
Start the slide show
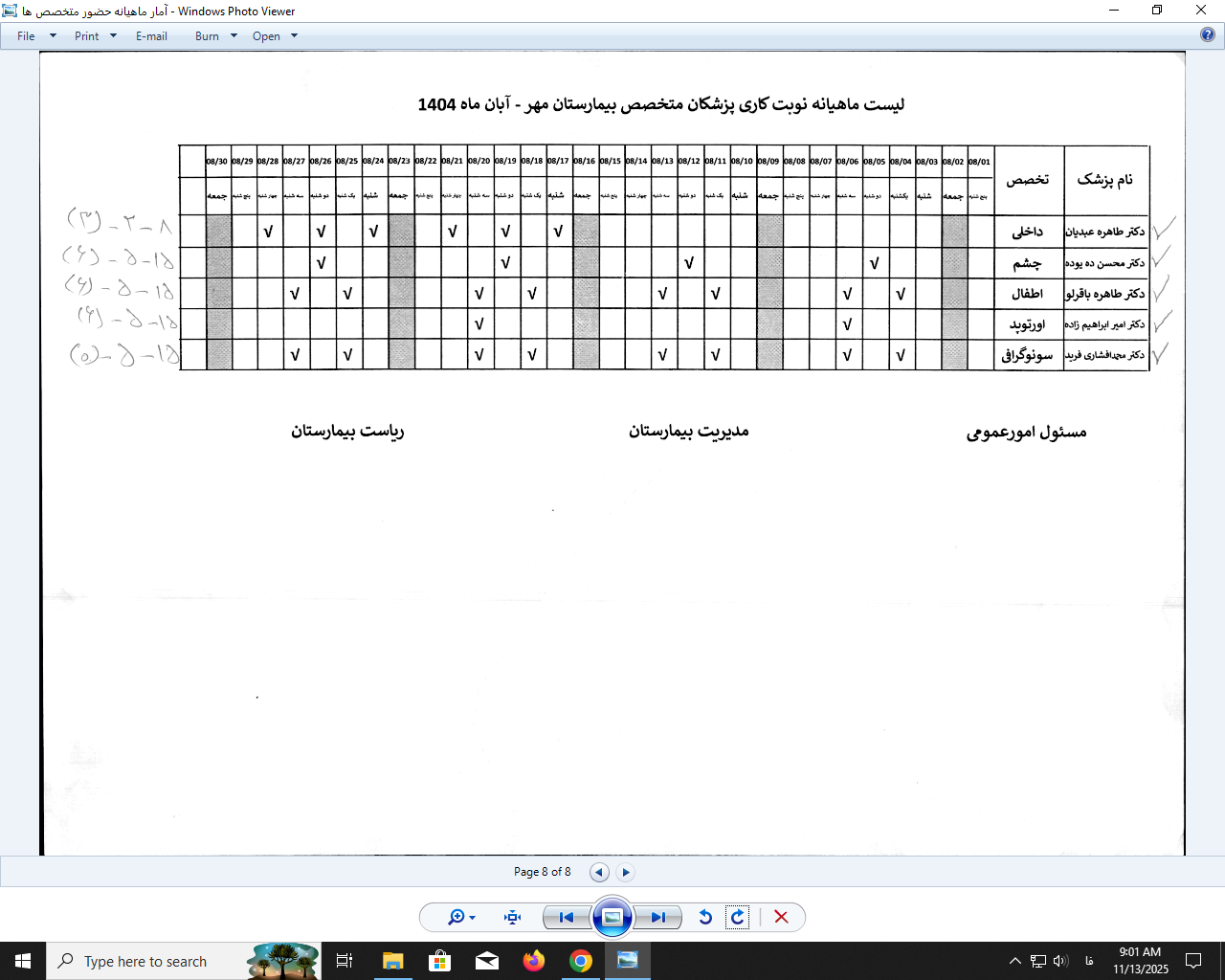pyautogui.click(x=612, y=917)
